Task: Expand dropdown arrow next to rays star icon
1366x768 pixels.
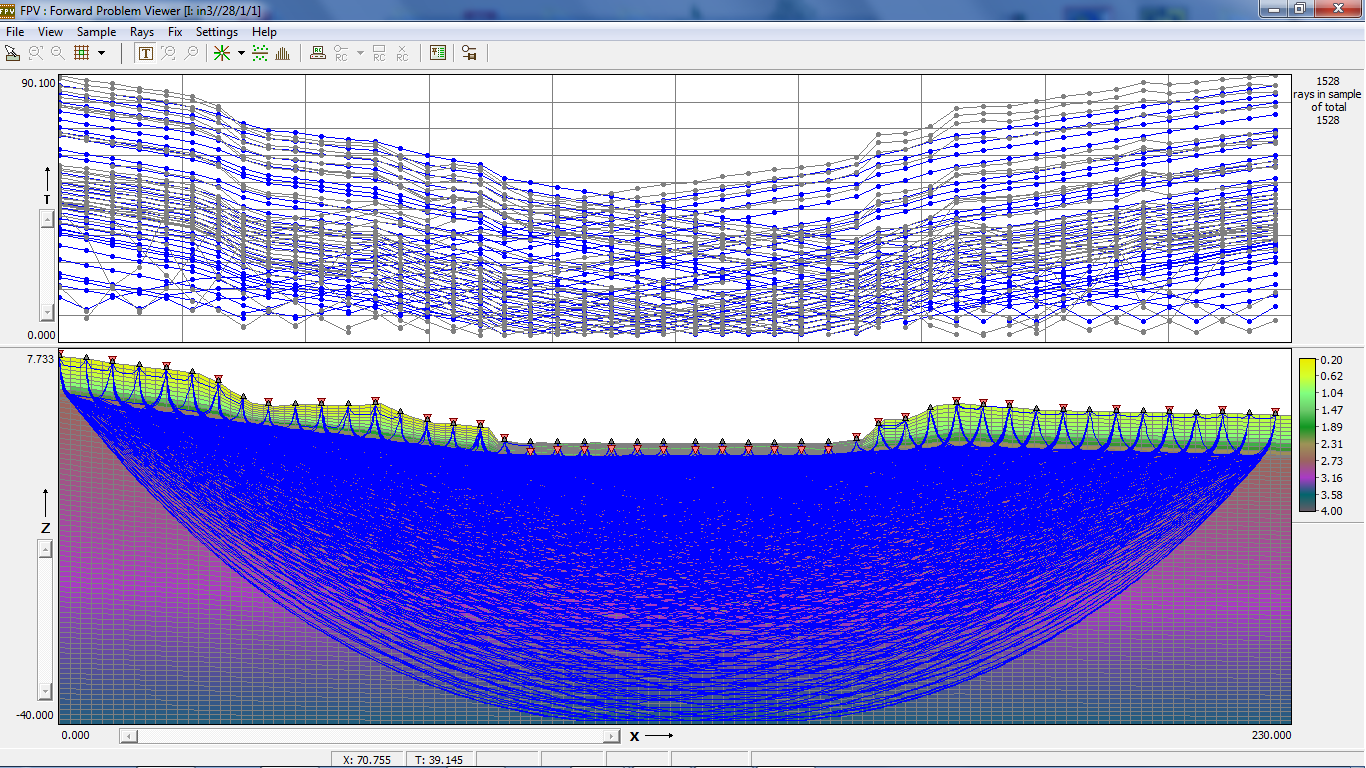Action: coord(241,53)
